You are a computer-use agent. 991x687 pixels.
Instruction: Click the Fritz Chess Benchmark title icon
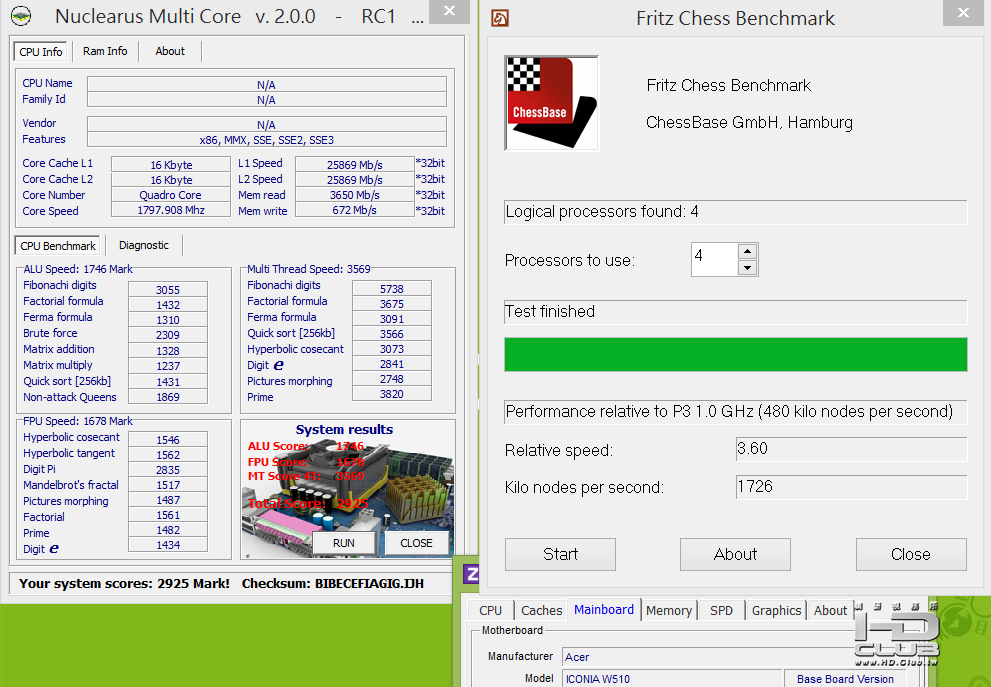coord(500,18)
